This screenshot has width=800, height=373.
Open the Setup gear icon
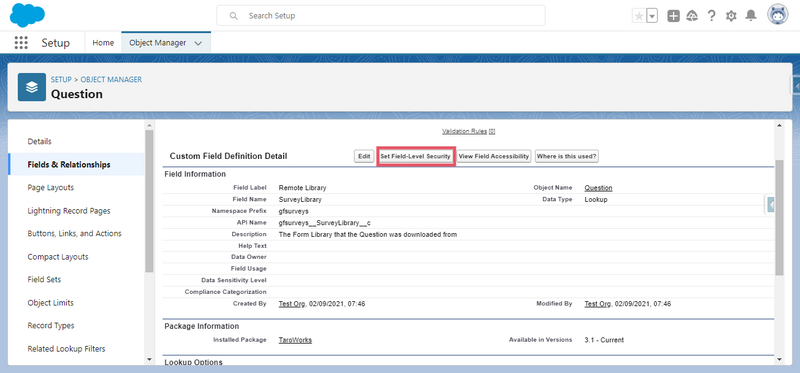click(x=731, y=16)
